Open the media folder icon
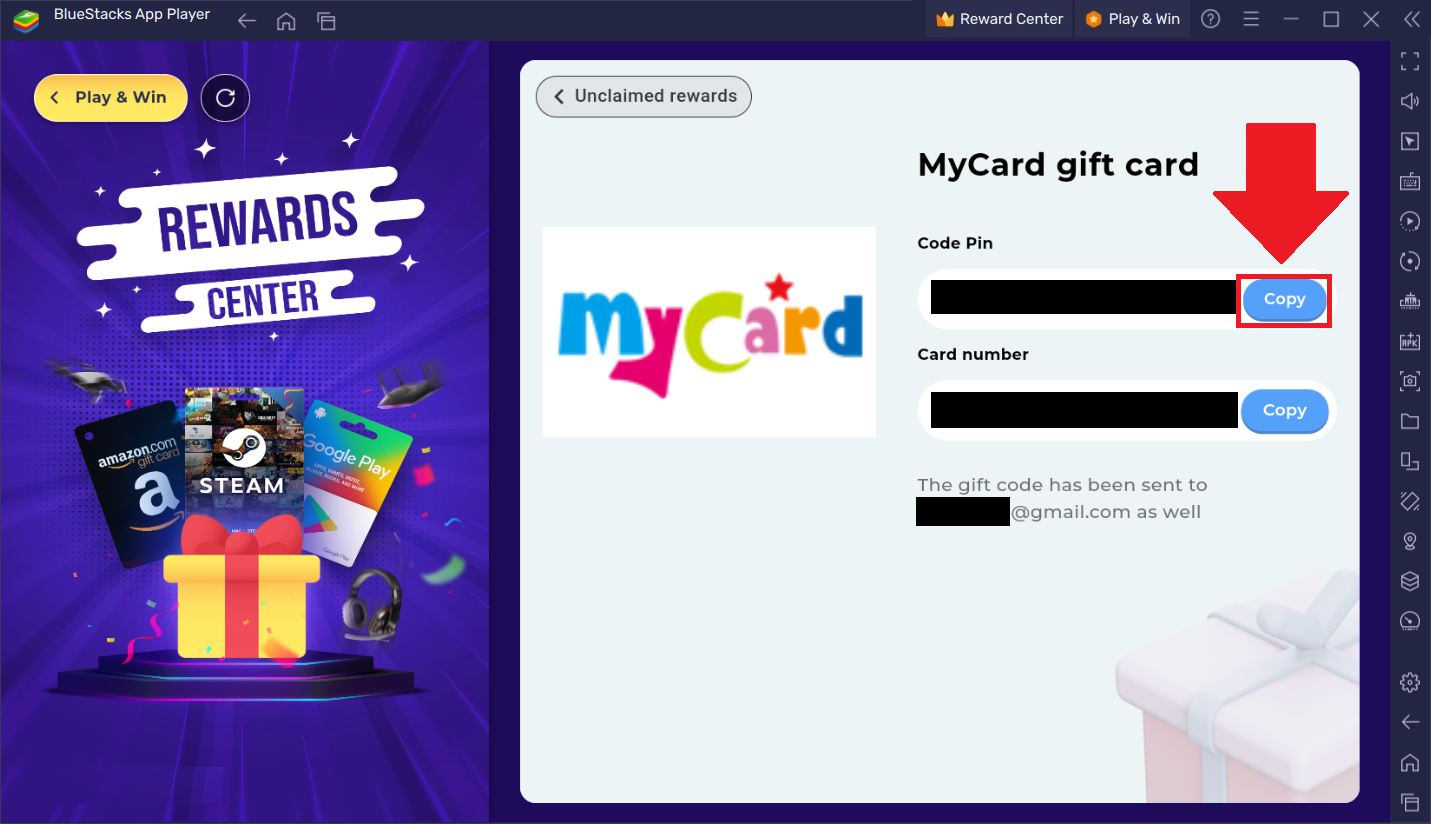This screenshot has width=1431, height=824. coord(1410,421)
